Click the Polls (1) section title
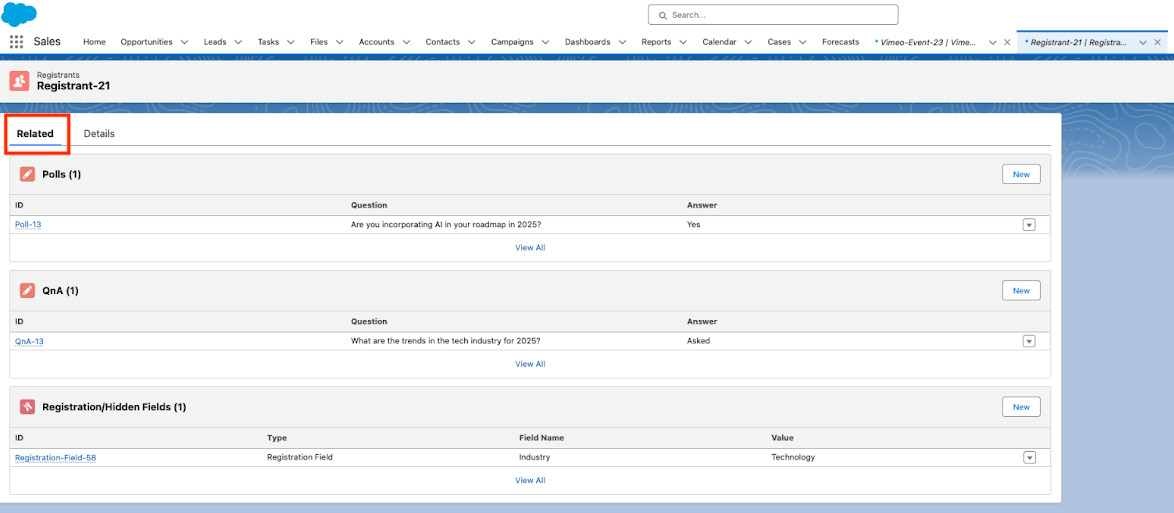Viewport: 1174px width, 513px height. pos(61,174)
